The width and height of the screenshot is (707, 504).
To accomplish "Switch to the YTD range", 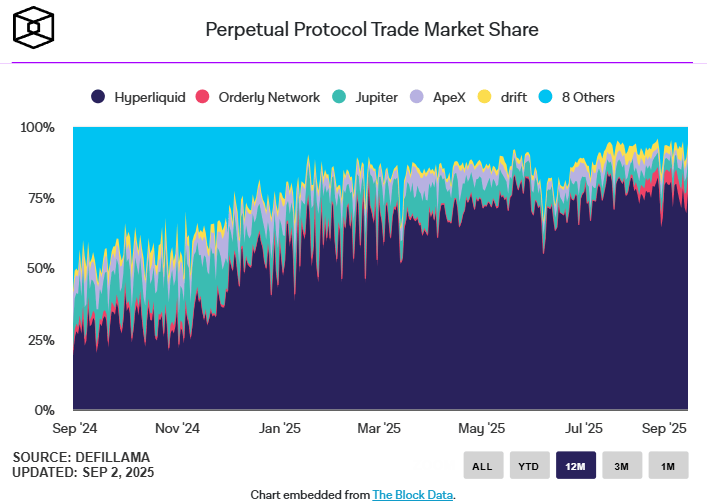I will coord(529,465).
